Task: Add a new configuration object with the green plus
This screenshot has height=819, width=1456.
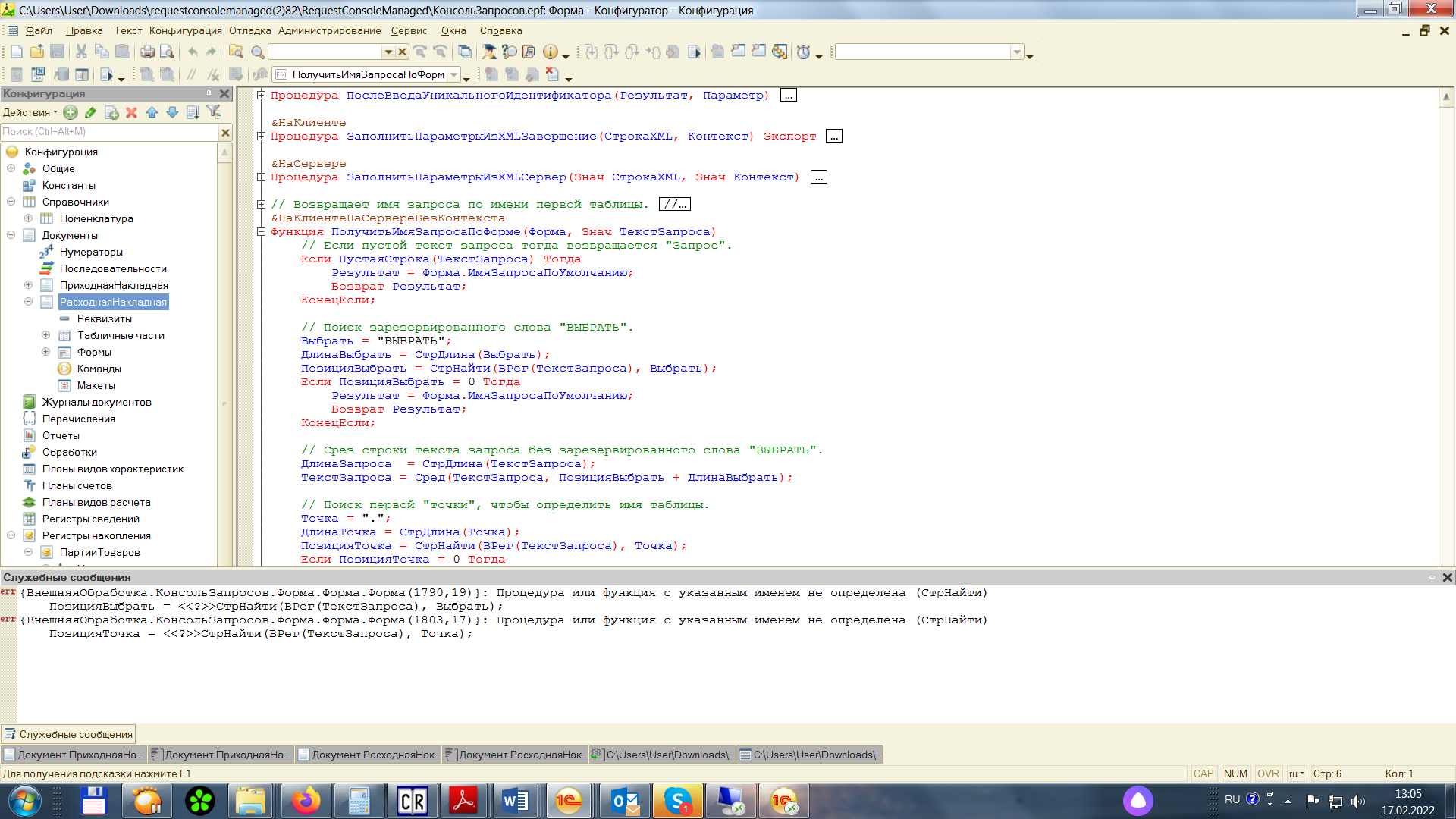Action: (x=71, y=112)
